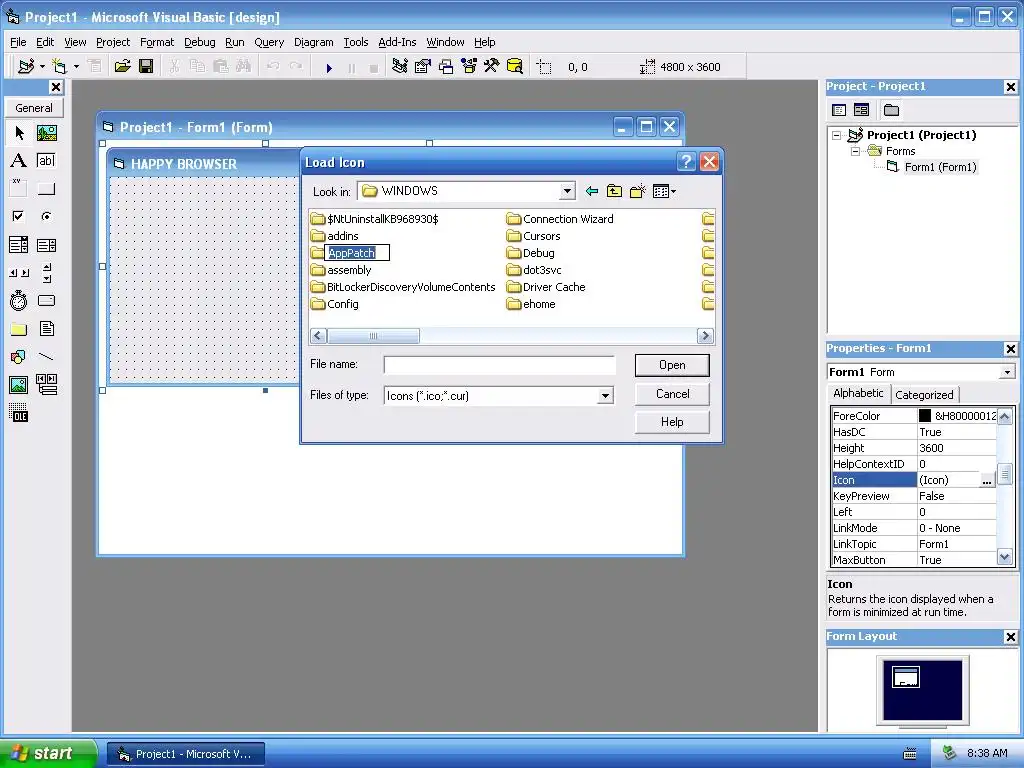
Task: Click the ForeColor black color swatch
Action: tap(925, 416)
